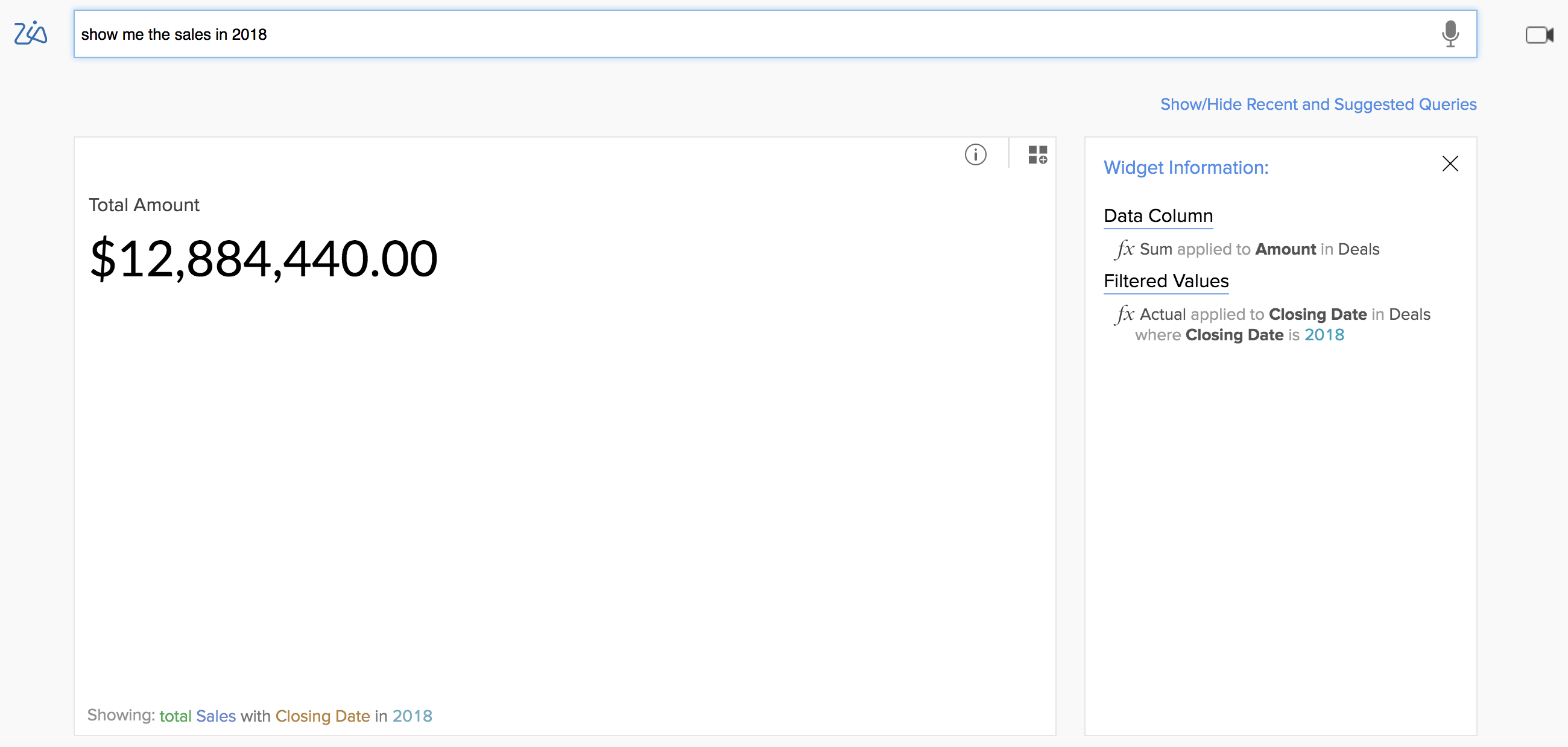
Task: Click the Total Amount label
Action: coord(144,205)
